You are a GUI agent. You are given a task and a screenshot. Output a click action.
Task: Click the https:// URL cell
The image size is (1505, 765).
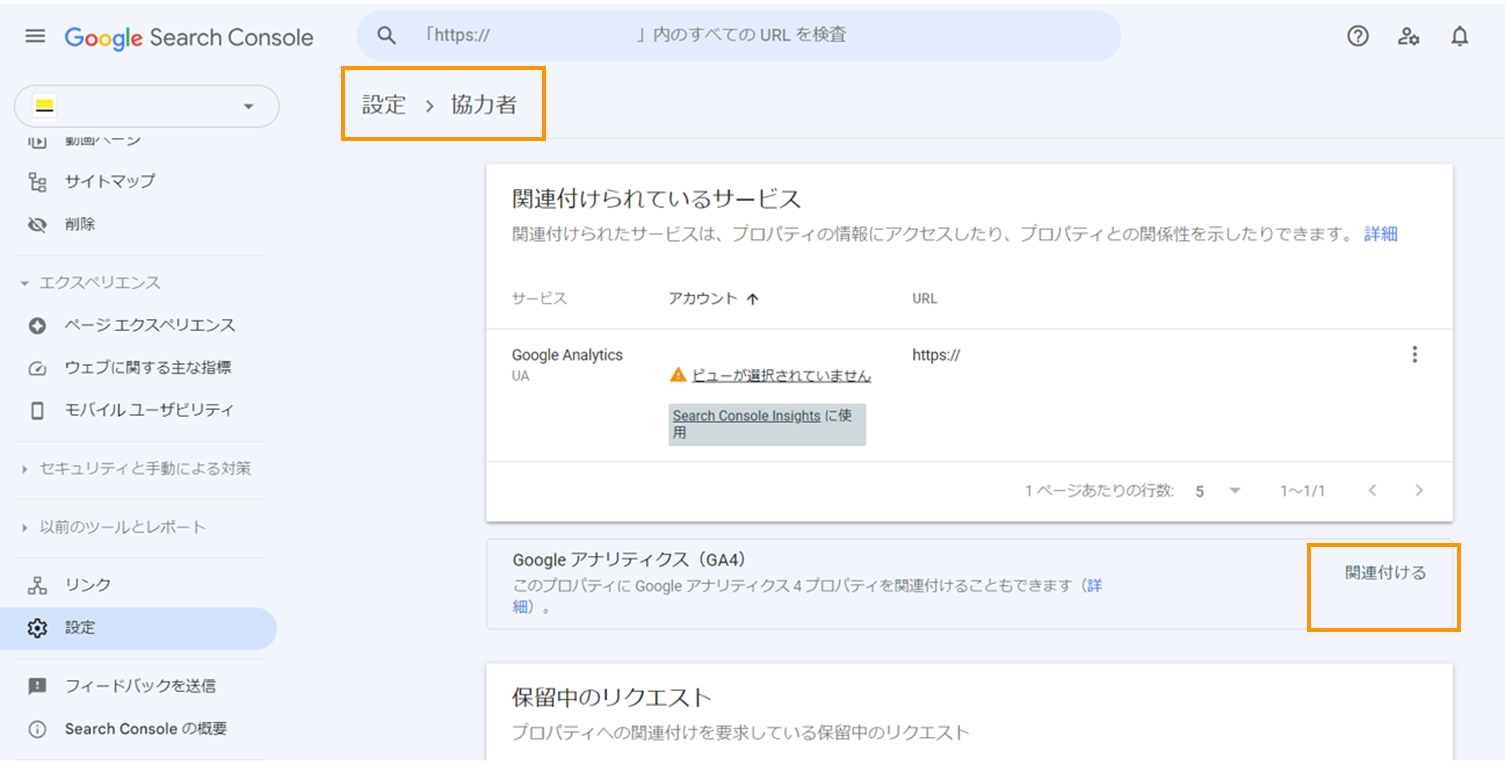tap(936, 355)
